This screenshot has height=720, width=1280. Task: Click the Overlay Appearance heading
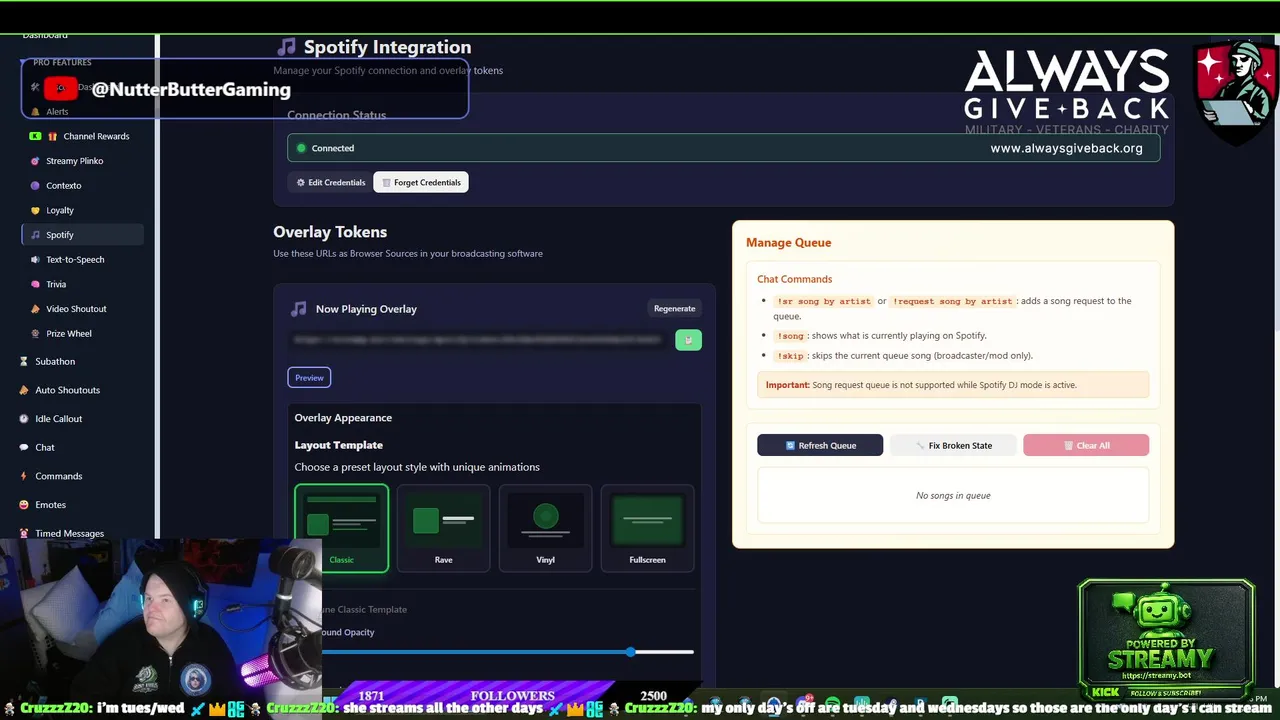(343, 418)
